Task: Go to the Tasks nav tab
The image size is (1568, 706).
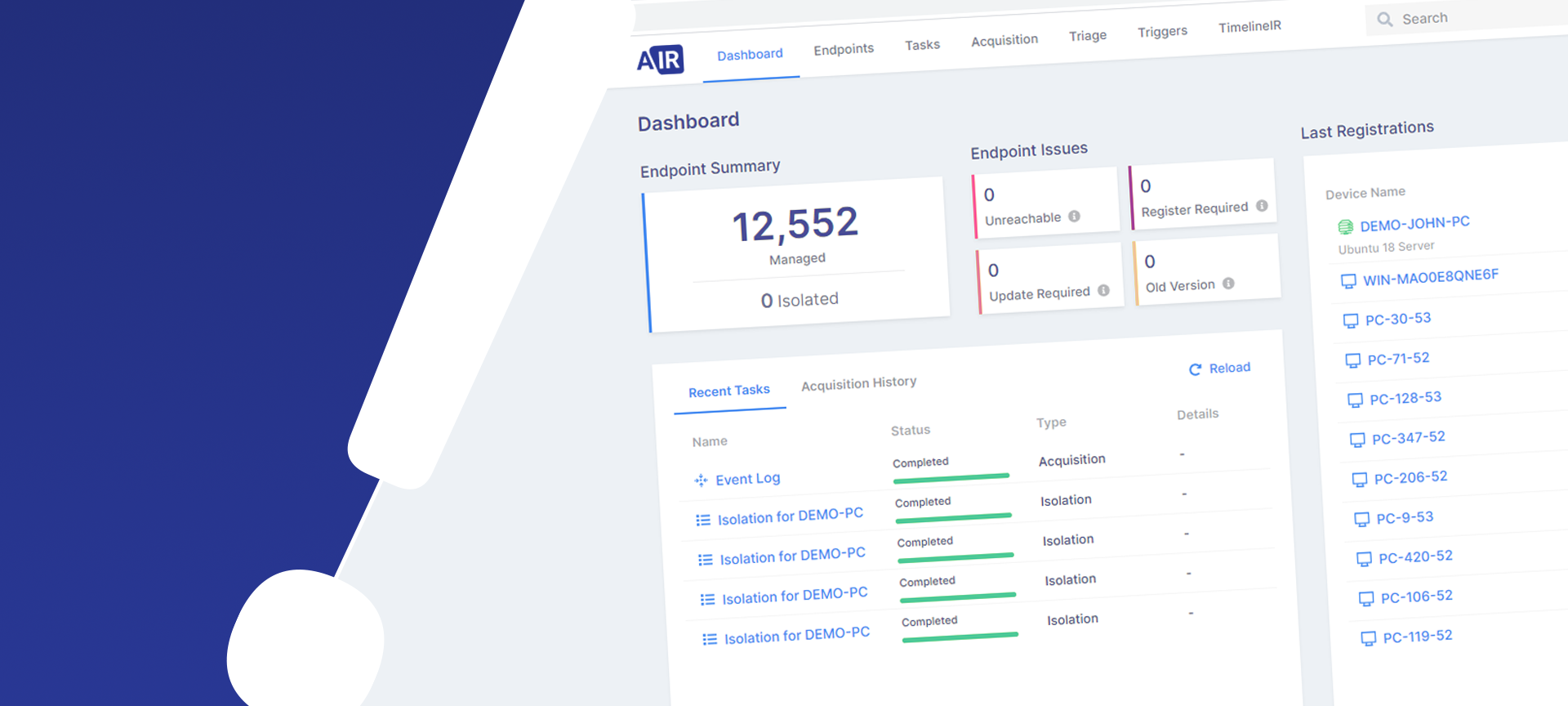Action: click(x=922, y=45)
